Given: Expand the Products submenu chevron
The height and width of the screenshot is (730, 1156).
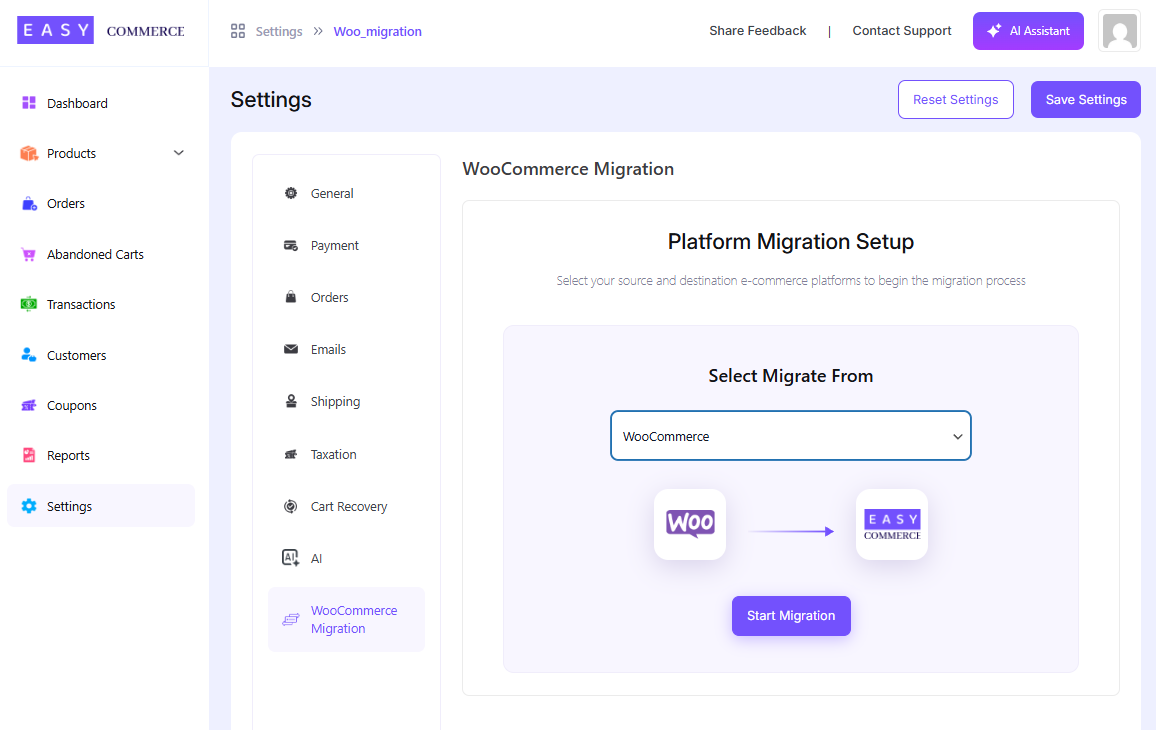Looking at the screenshot, I should tap(179, 153).
